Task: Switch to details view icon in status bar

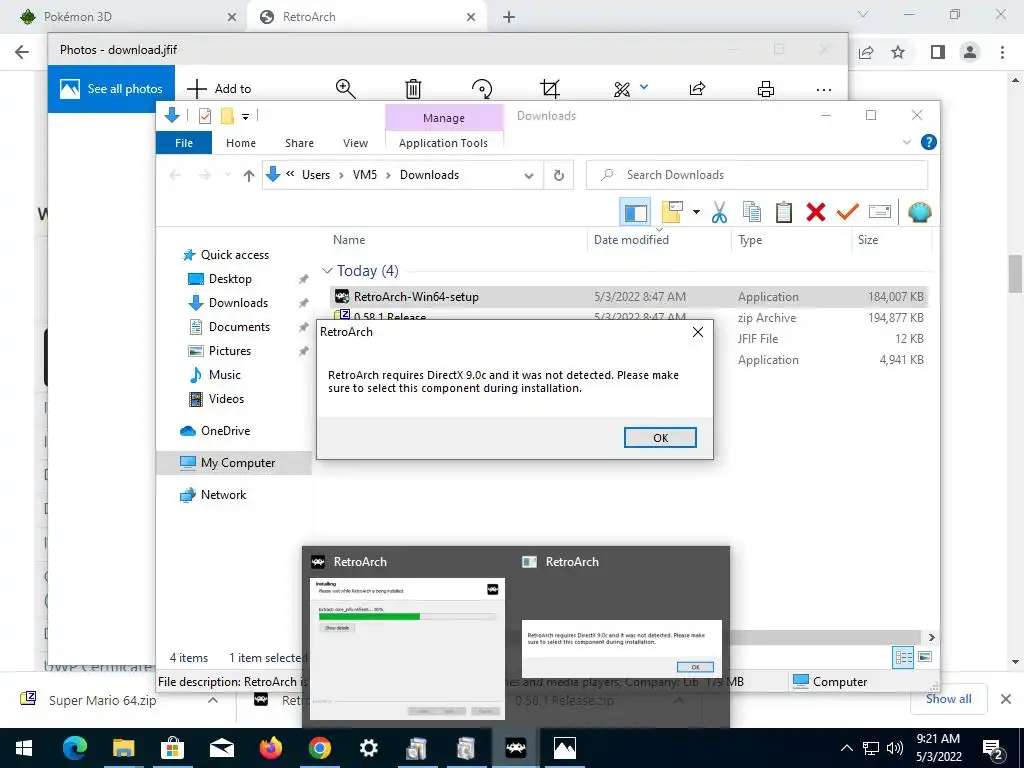Action: [903, 657]
